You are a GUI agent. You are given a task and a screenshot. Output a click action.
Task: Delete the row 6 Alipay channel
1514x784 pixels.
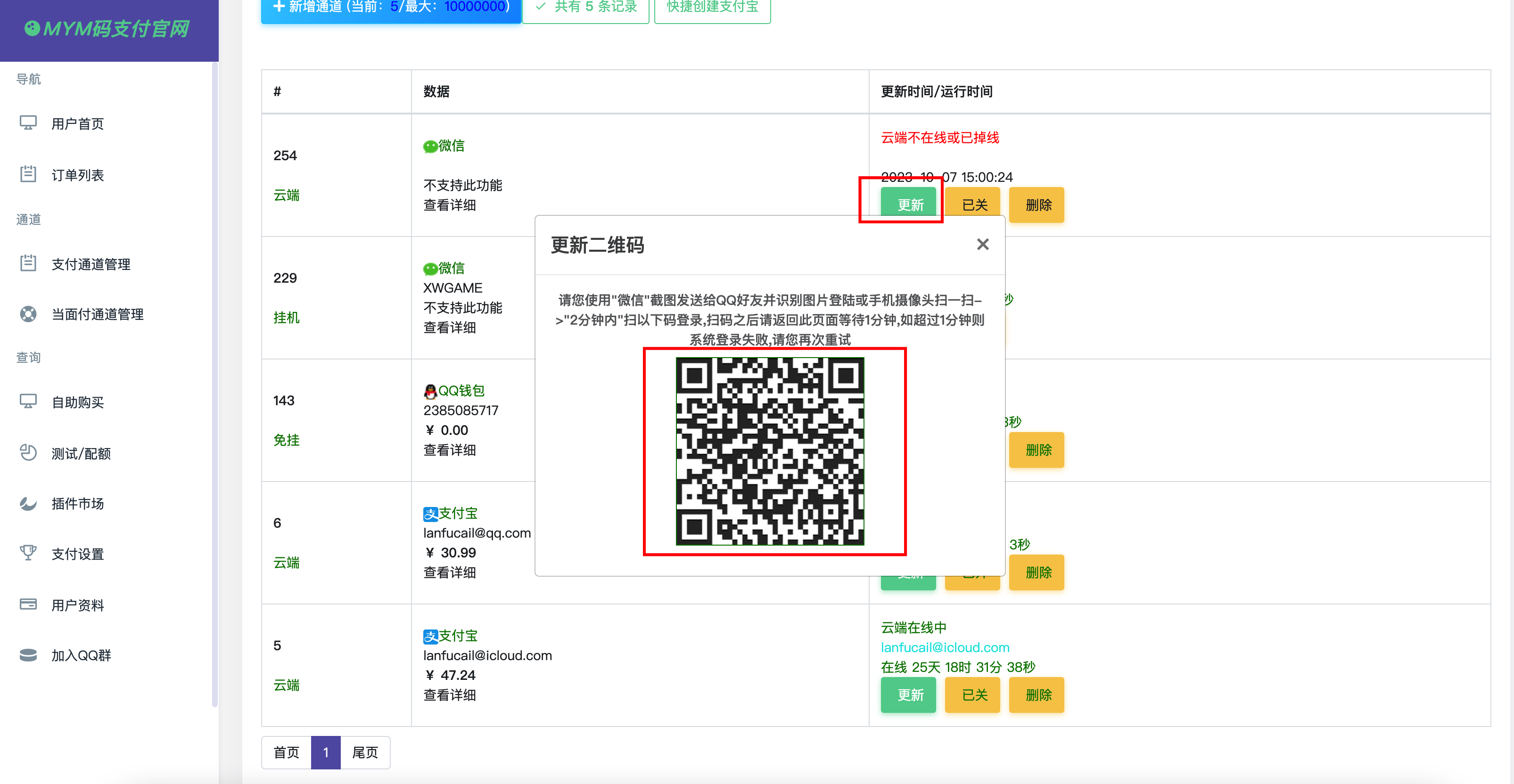click(1037, 572)
